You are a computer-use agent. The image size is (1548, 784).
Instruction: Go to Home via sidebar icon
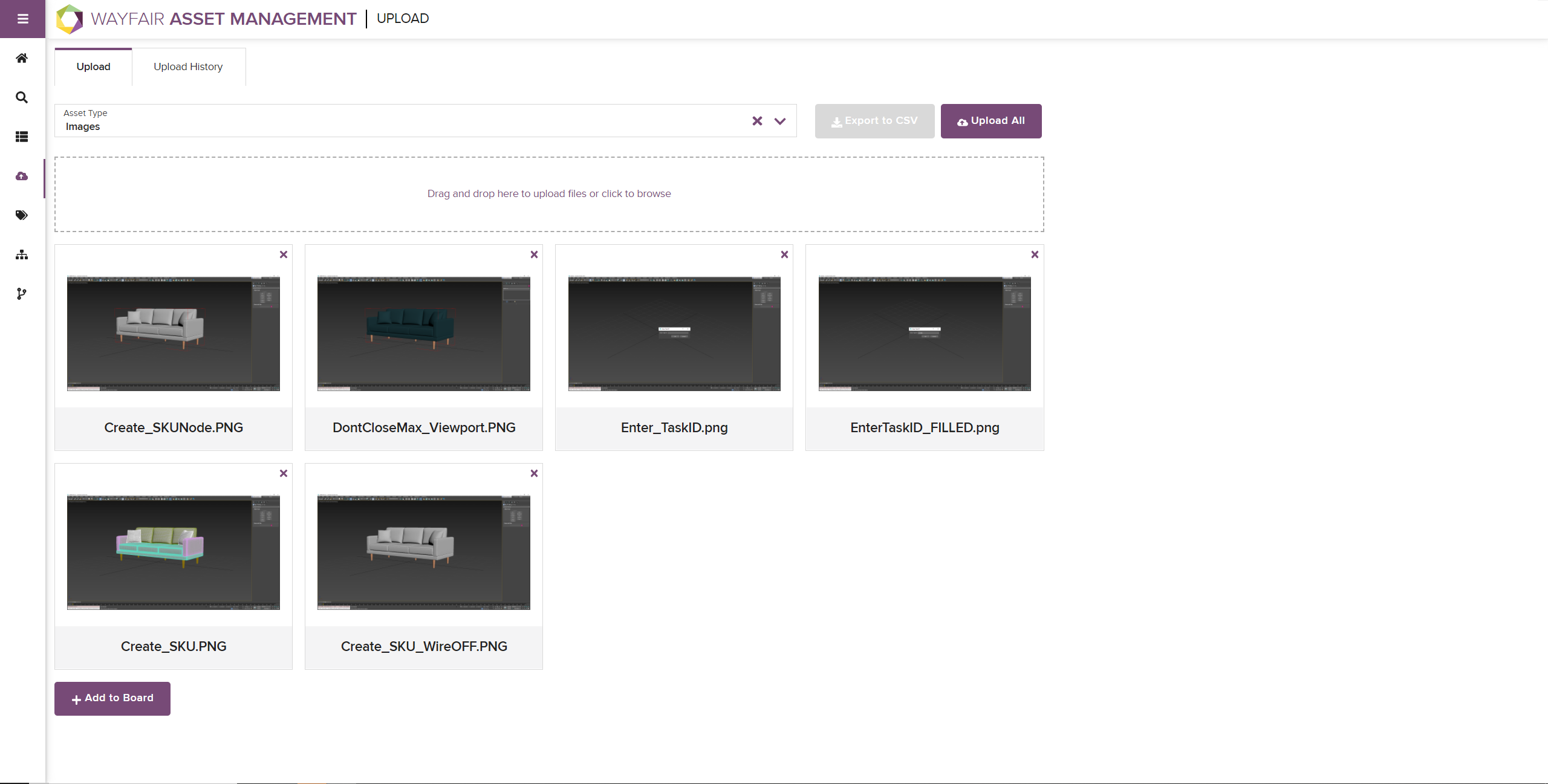tap(22, 58)
